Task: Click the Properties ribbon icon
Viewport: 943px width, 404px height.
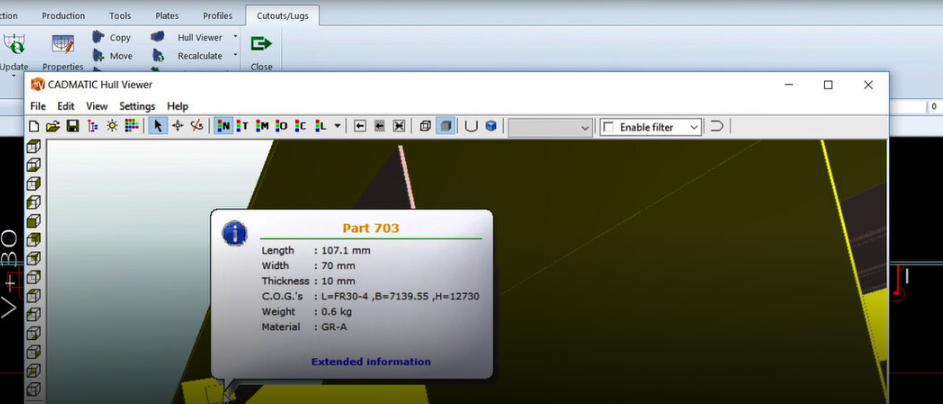Action: 63,46
